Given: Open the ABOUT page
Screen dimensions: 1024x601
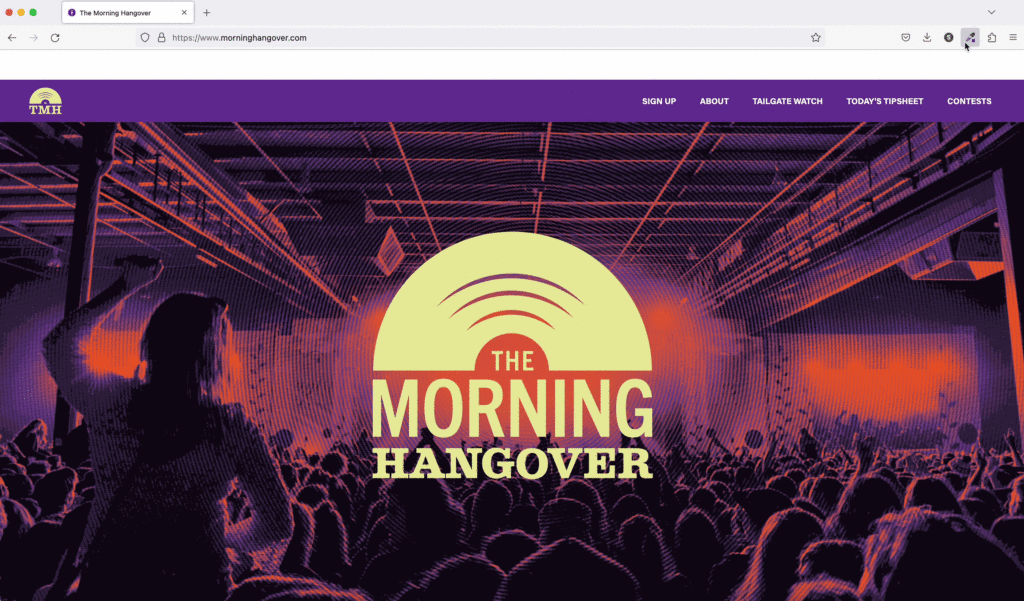Looking at the screenshot, I should click(x=714, y=101).
